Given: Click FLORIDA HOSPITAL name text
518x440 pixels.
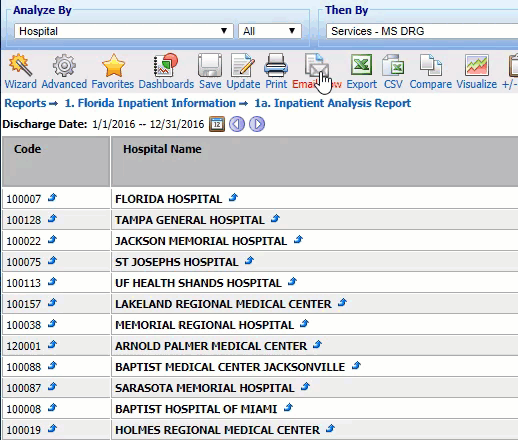Looking at the screenshot, I should 168,199.
